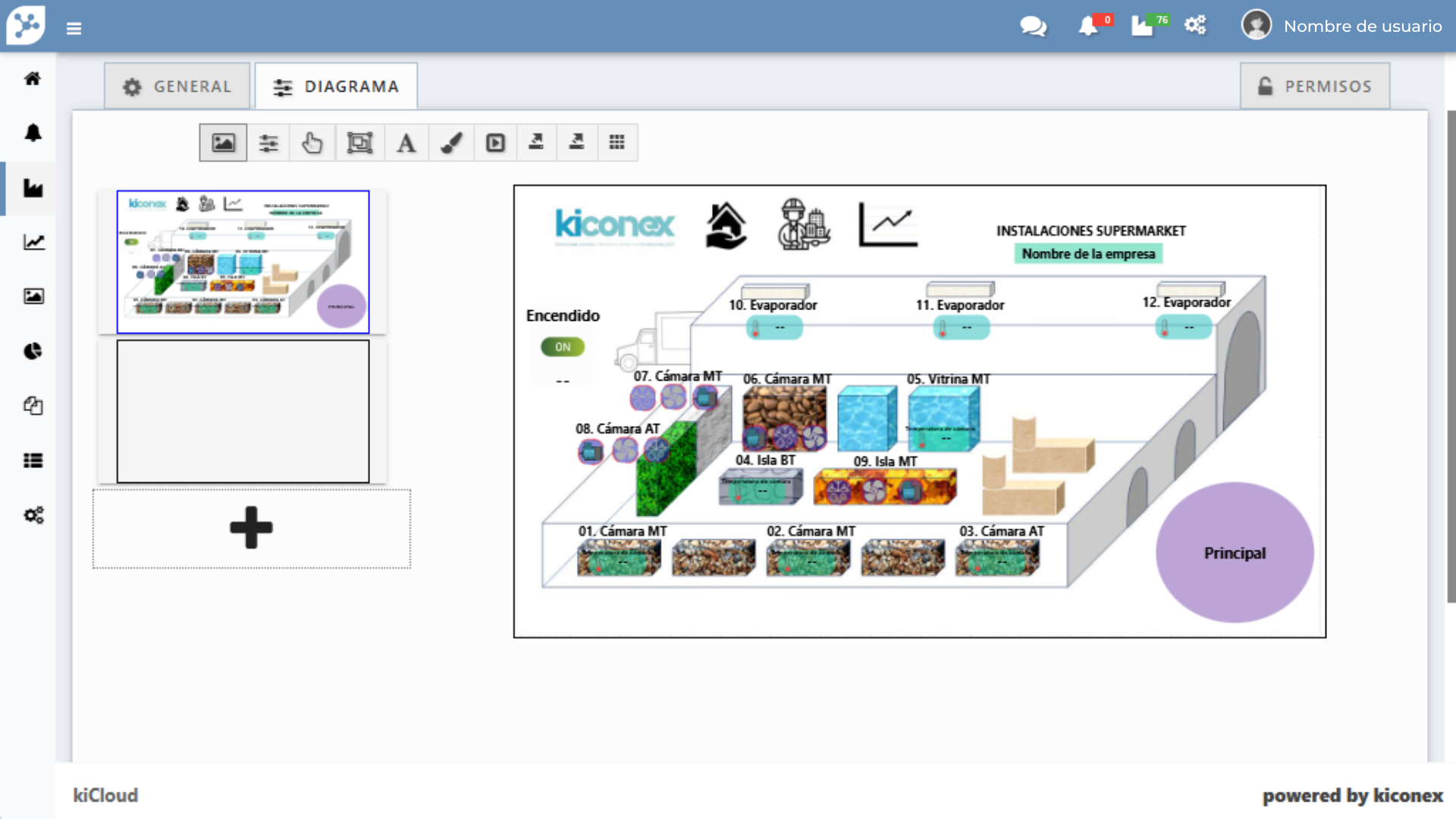Open the PERMISOS tab
The image size is (1456, 819).
[1315, 86]
